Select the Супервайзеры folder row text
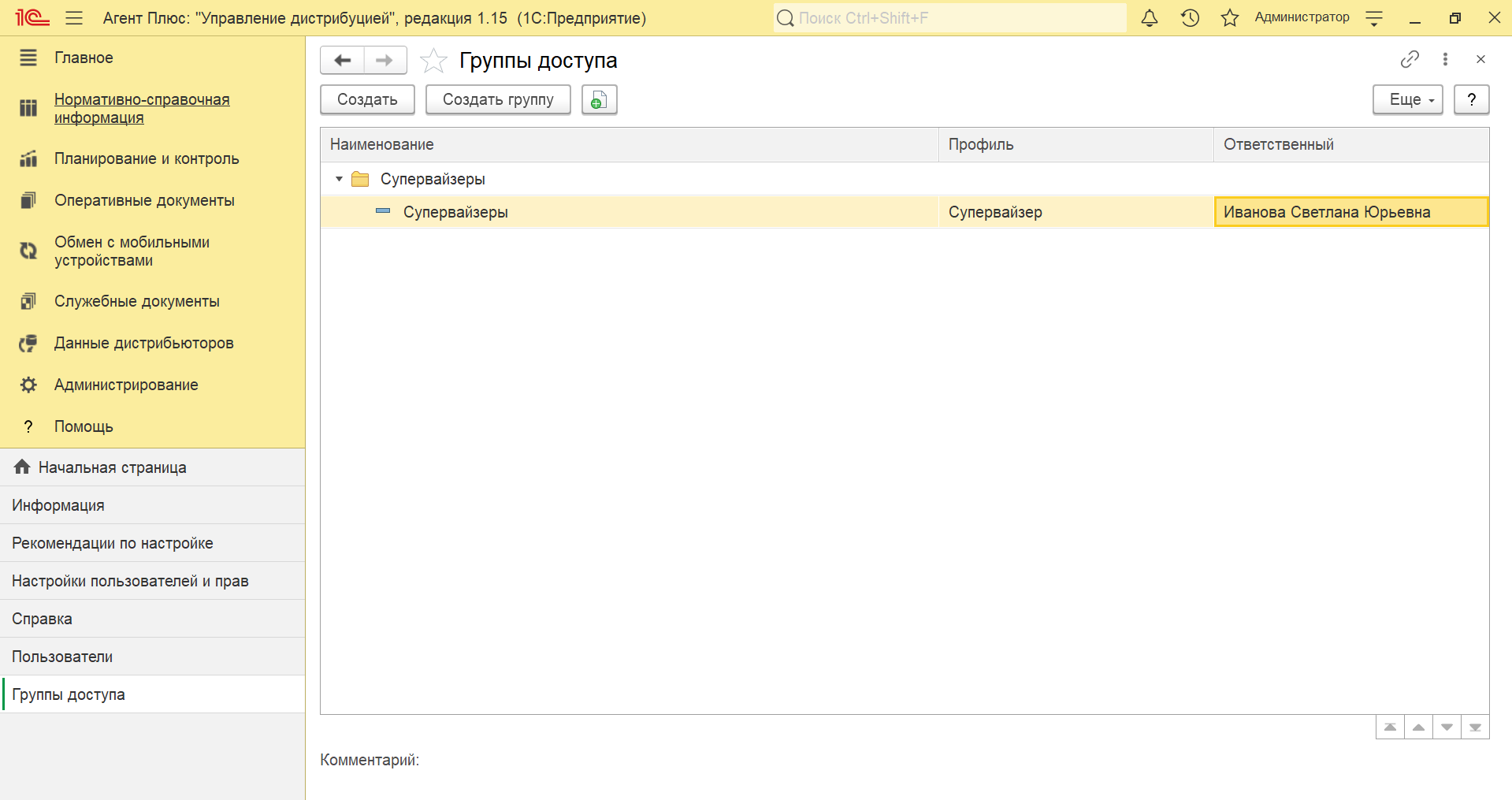 tap(433, 179)
